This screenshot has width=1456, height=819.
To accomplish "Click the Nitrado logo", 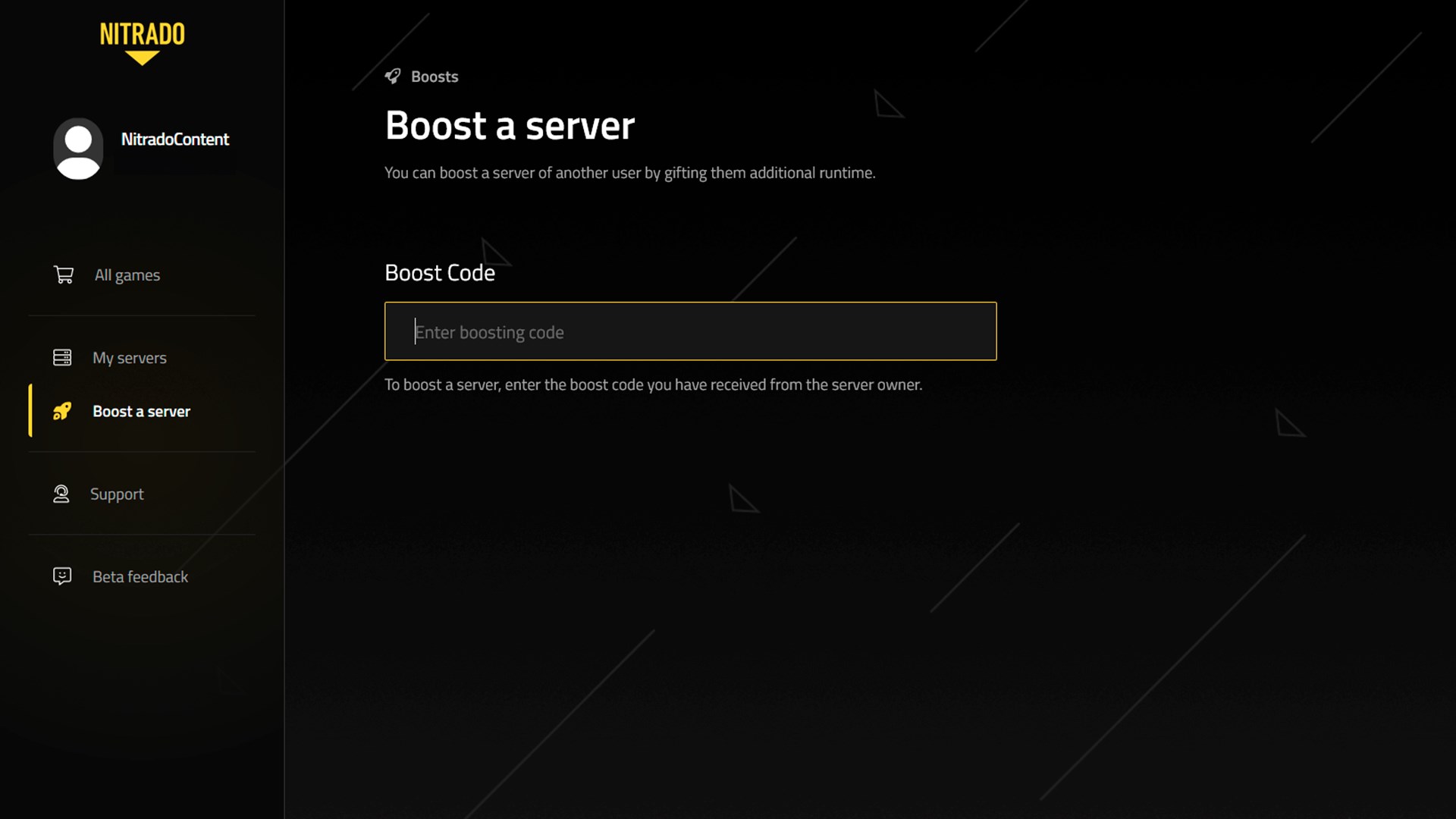I will [x=142, y=33].
